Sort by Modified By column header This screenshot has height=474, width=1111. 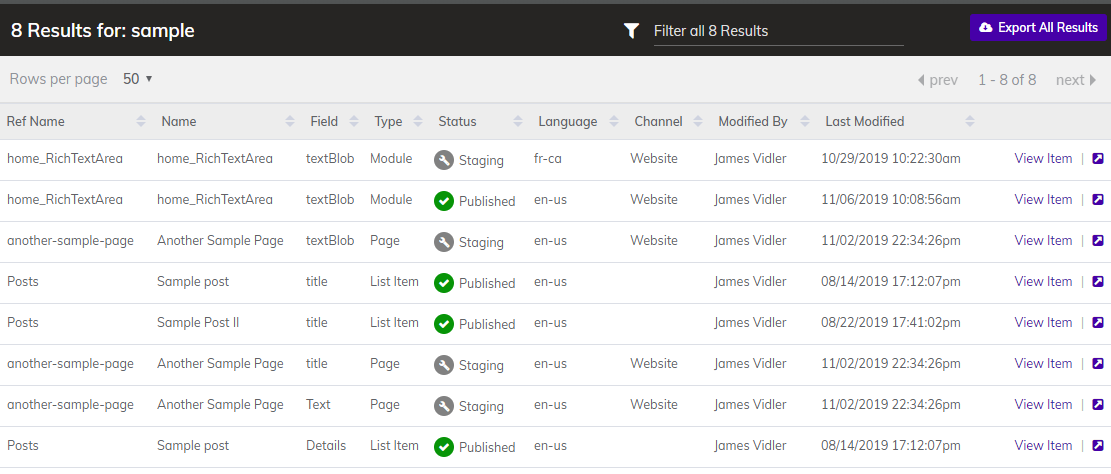click(x=752, y=121)
